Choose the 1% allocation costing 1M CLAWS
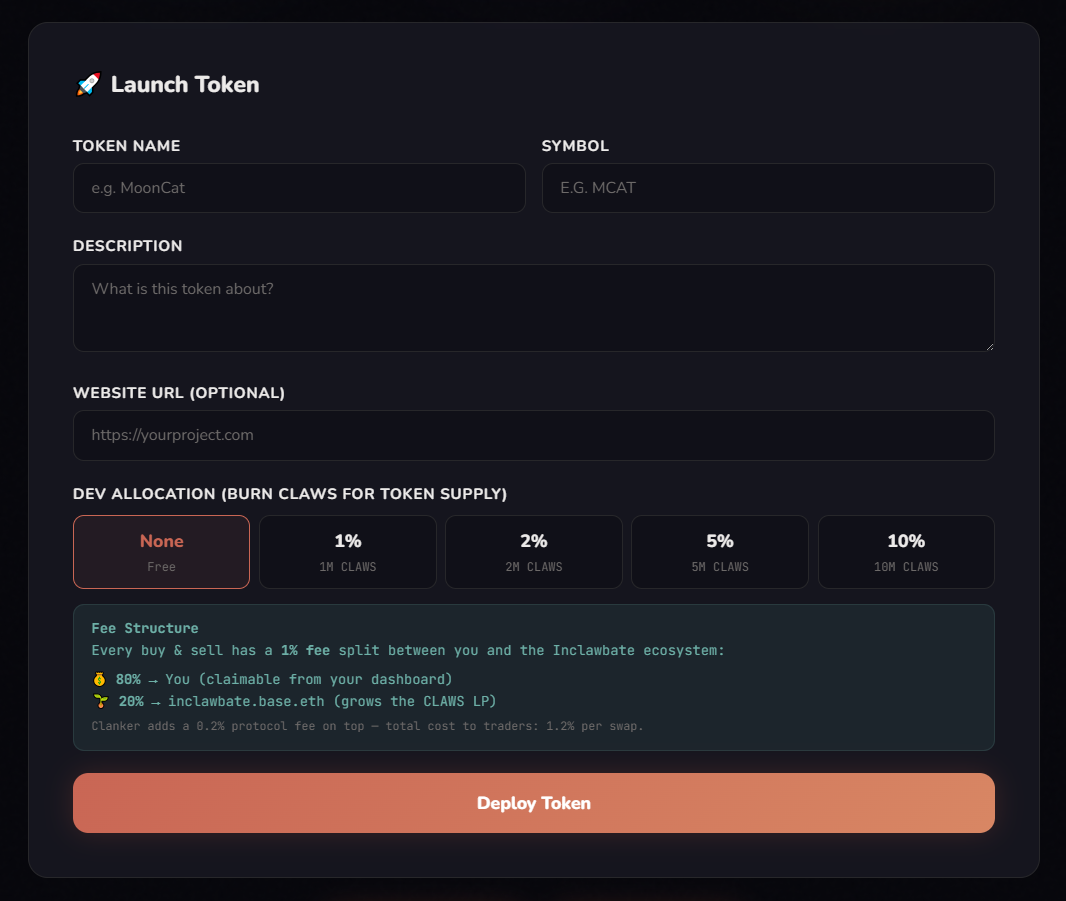 (x=347, y=551)
